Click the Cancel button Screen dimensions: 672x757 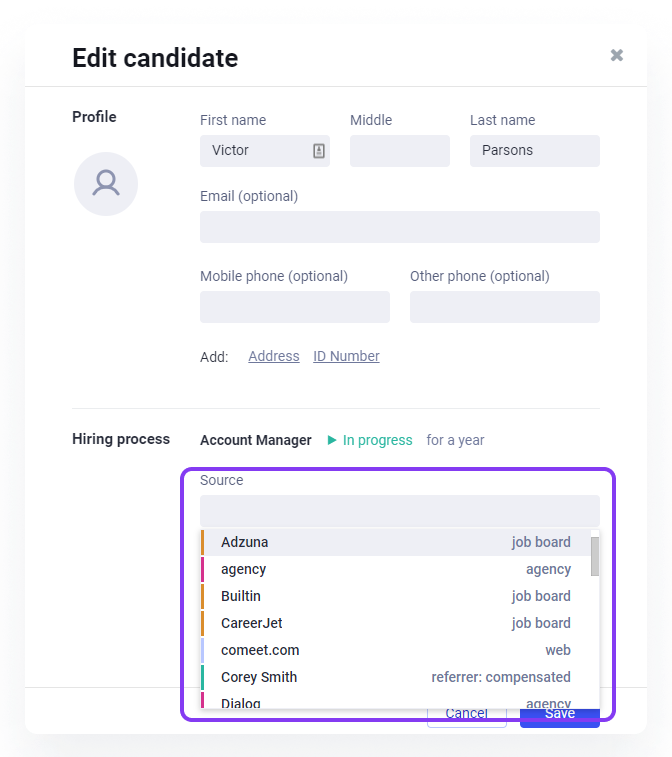466,714
